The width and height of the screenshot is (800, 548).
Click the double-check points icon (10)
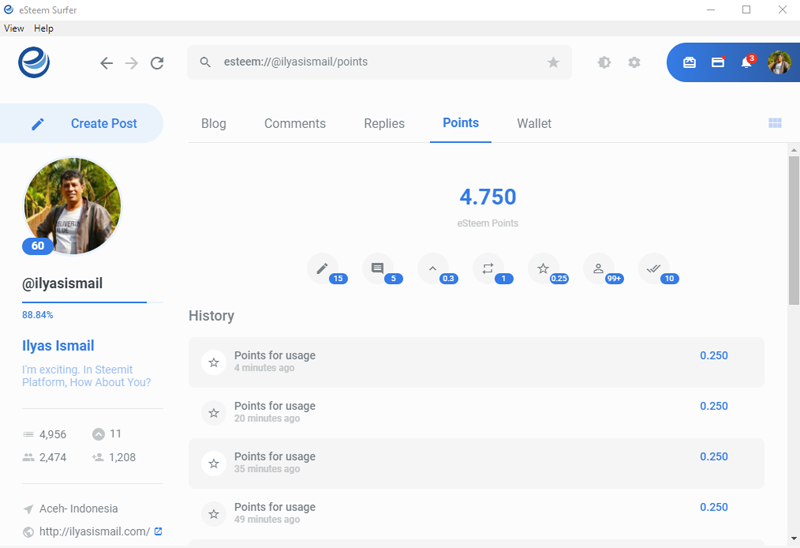[654, 268]
